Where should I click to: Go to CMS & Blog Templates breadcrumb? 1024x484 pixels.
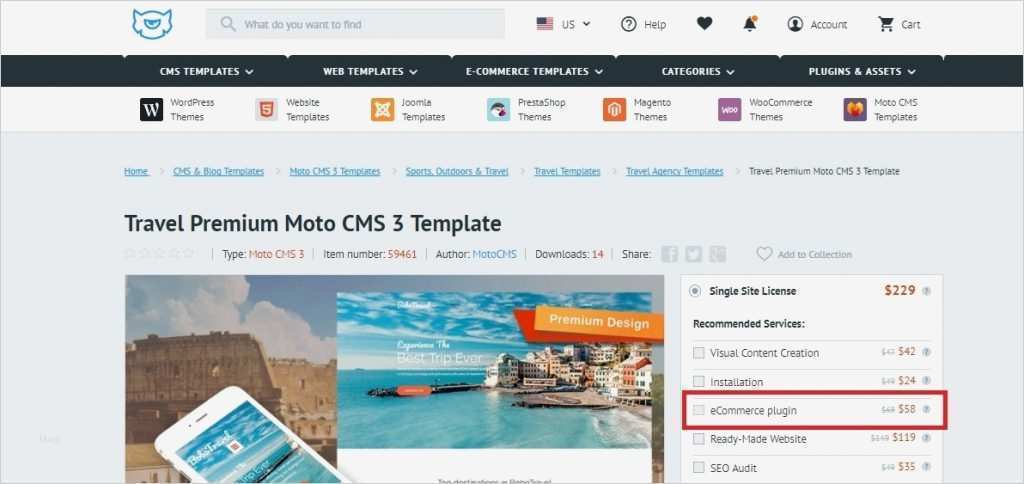point(219,171)
